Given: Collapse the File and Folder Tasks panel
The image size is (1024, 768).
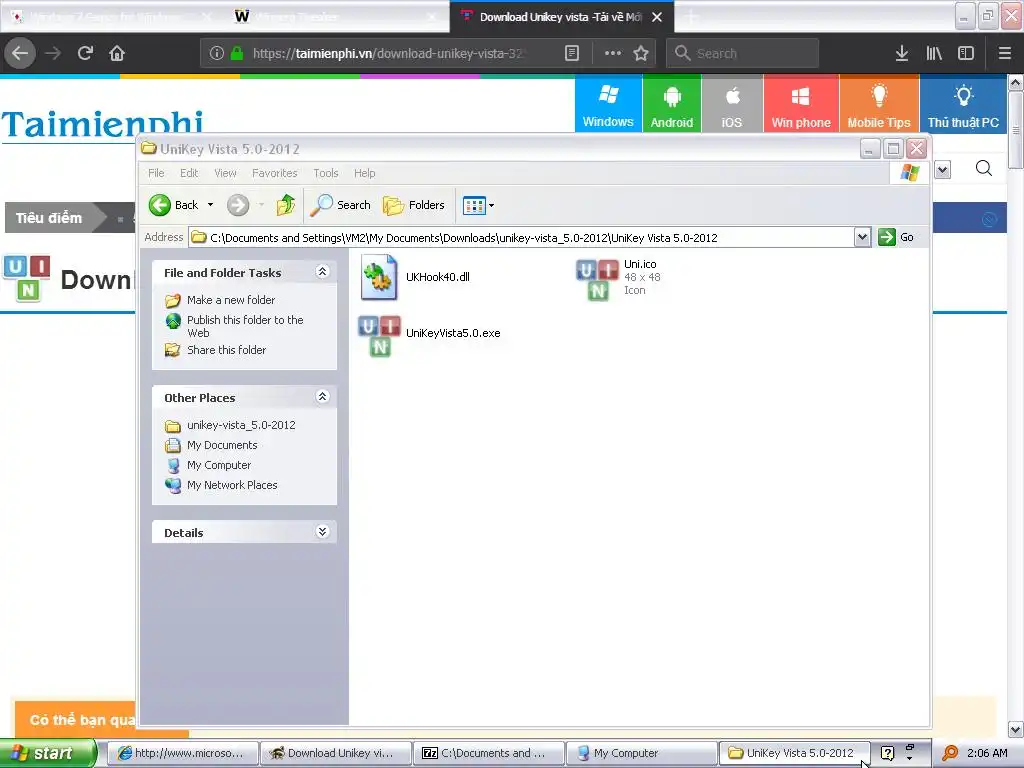Looking at the screenshot, I should coord(322,272).
